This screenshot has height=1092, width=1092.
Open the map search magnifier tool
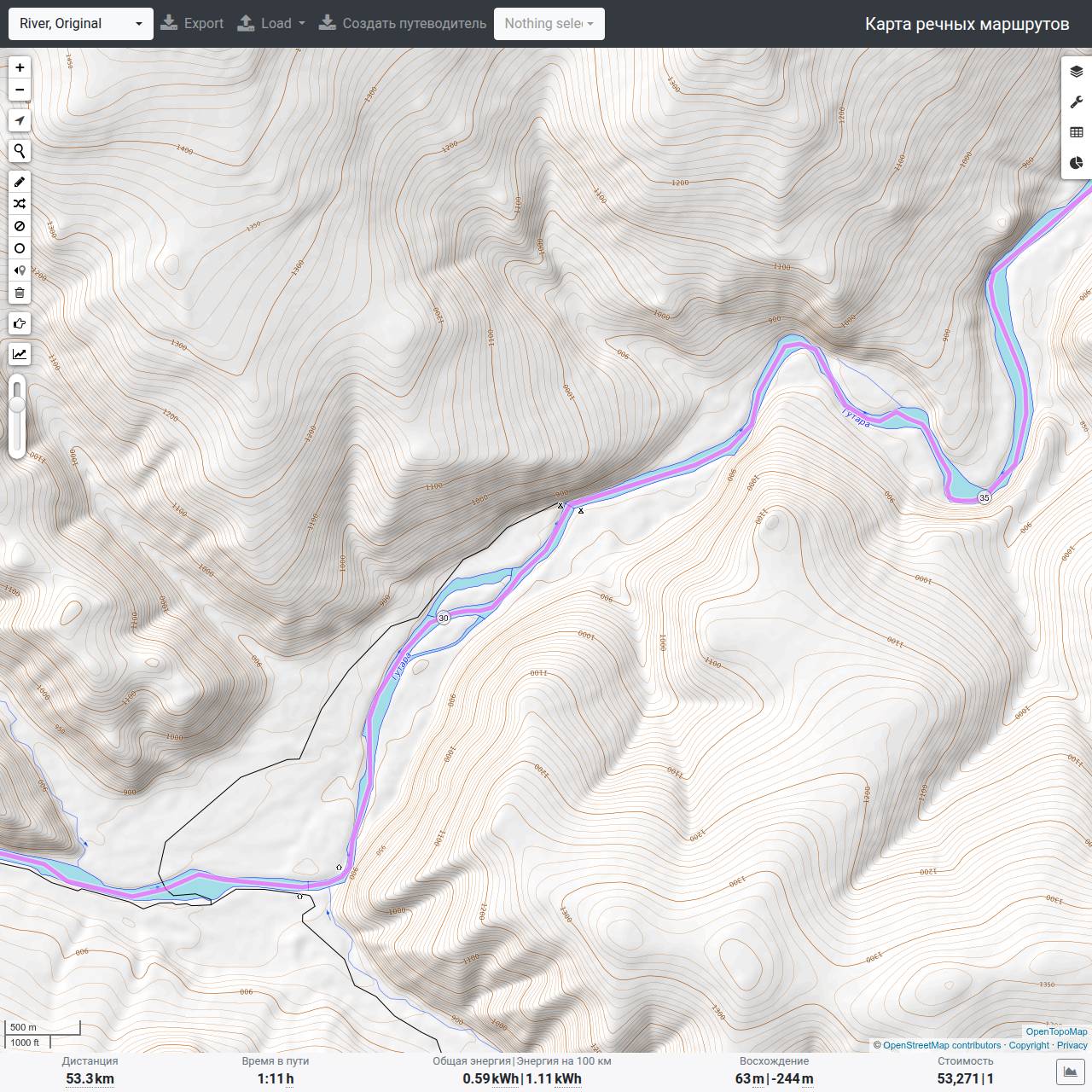pyautogui.click(x=20, y=151)
